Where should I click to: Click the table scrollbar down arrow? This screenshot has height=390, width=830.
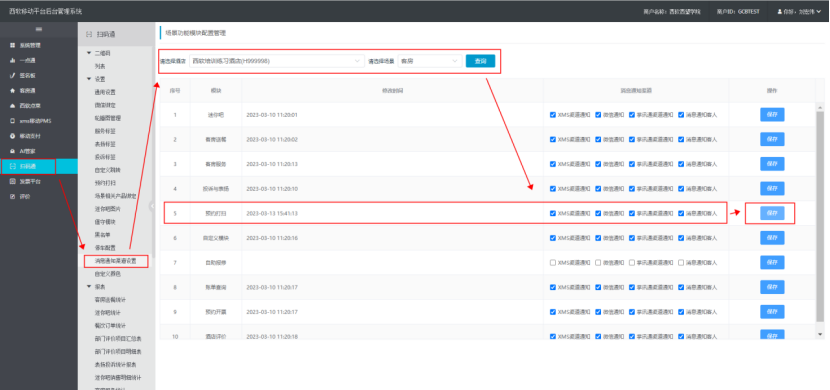pos(820,334)
